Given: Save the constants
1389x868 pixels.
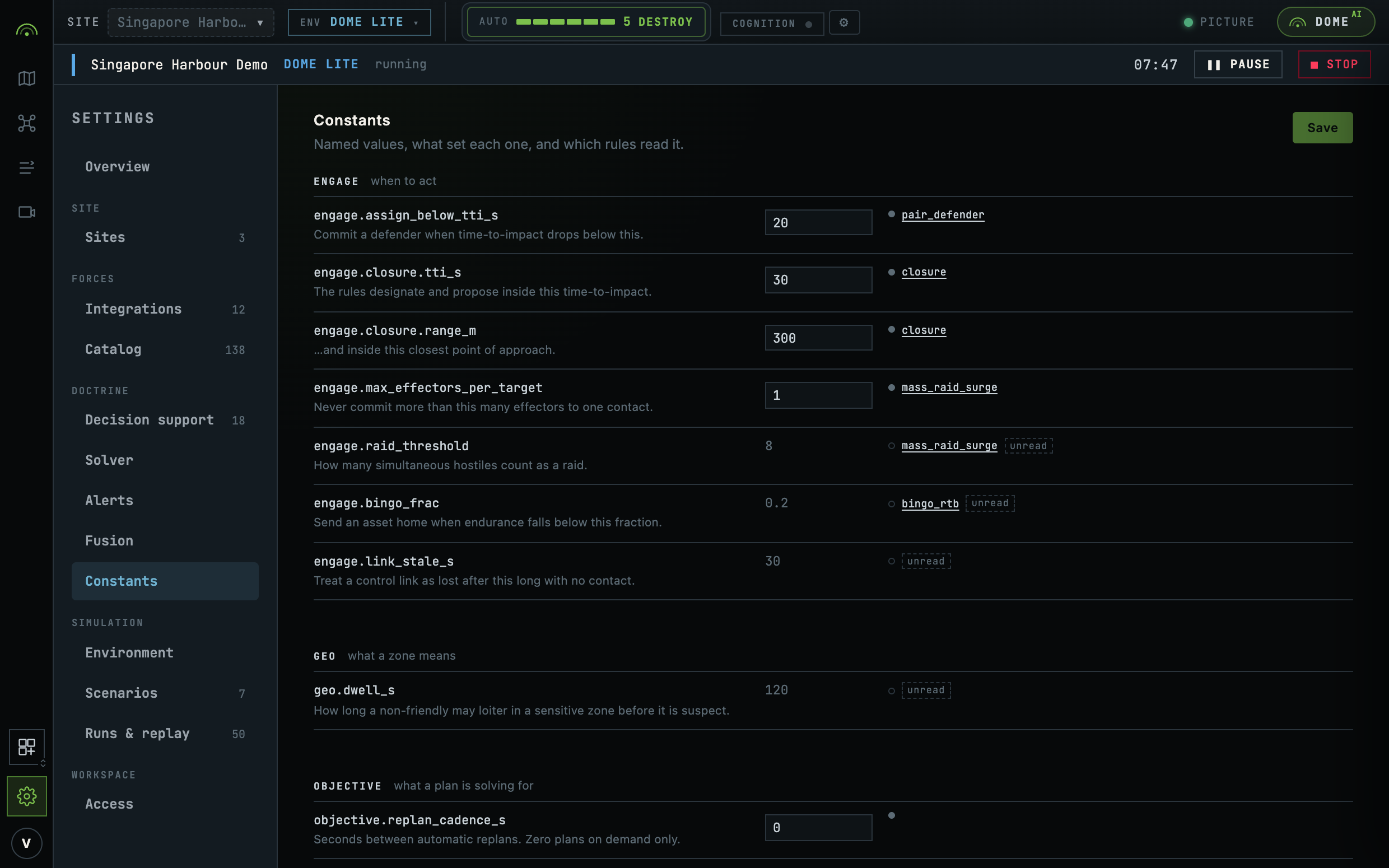Looking at the screenshot, I should [x=1322, y=128].
